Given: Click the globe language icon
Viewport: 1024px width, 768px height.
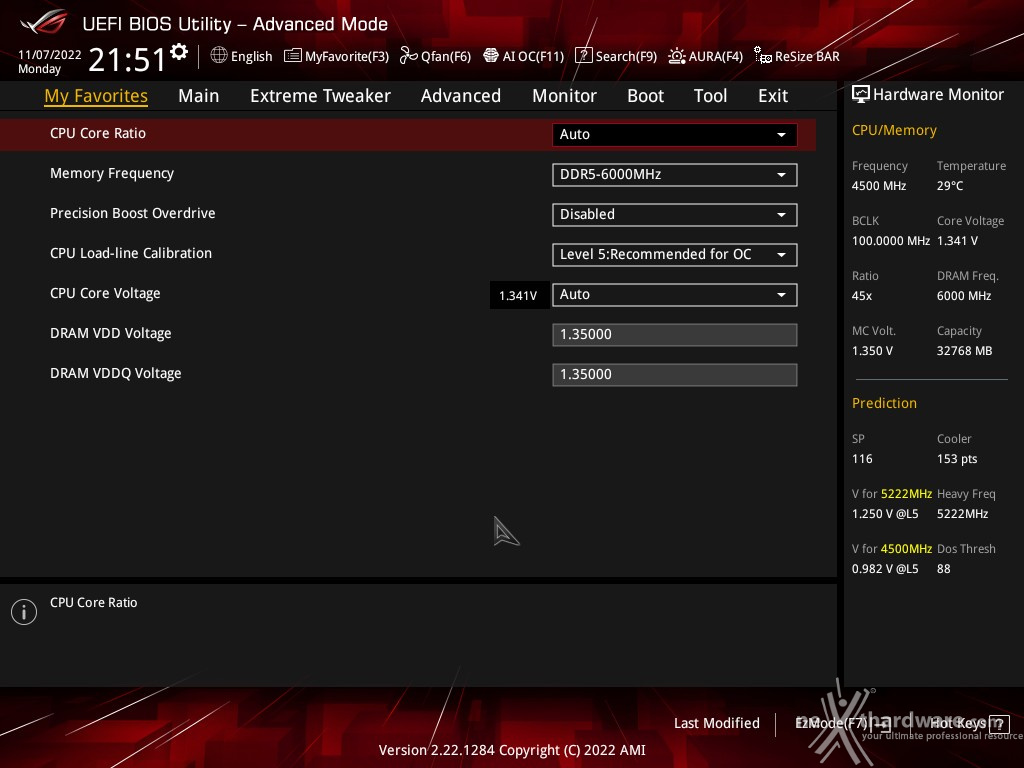Looking at the screenshot, I should click(x=219, y=56).
